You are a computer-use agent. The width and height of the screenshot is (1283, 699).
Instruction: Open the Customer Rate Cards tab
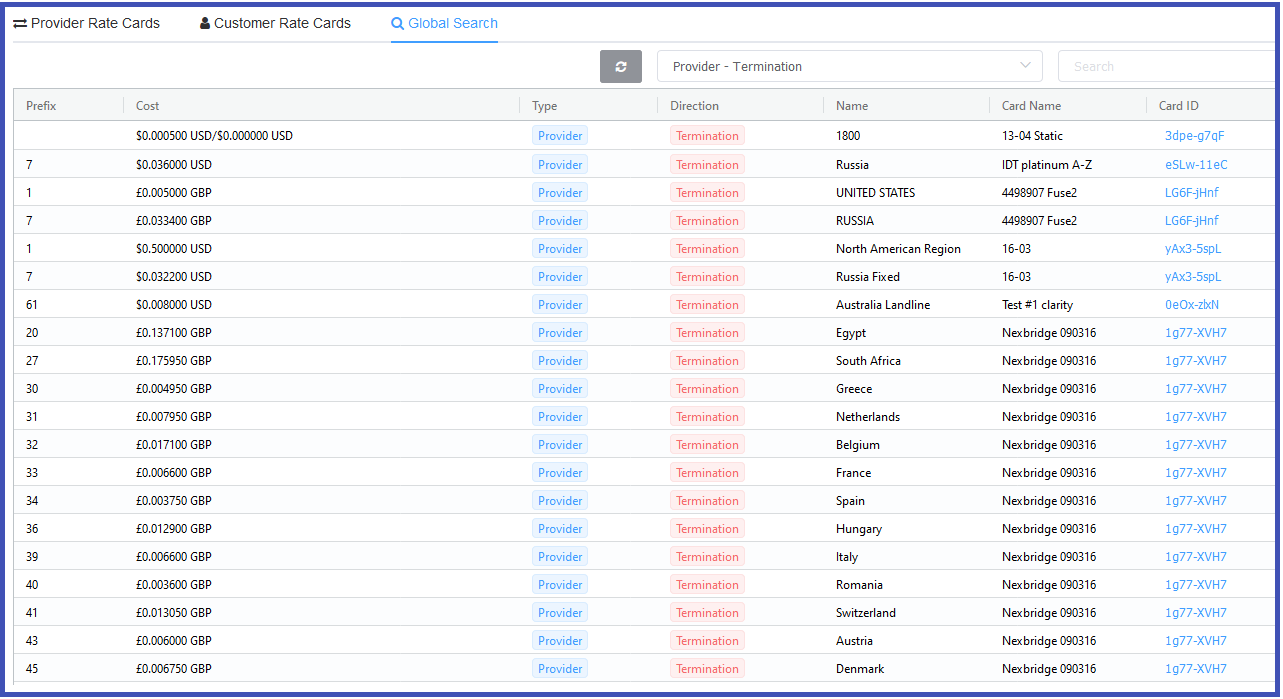point(275,23)
